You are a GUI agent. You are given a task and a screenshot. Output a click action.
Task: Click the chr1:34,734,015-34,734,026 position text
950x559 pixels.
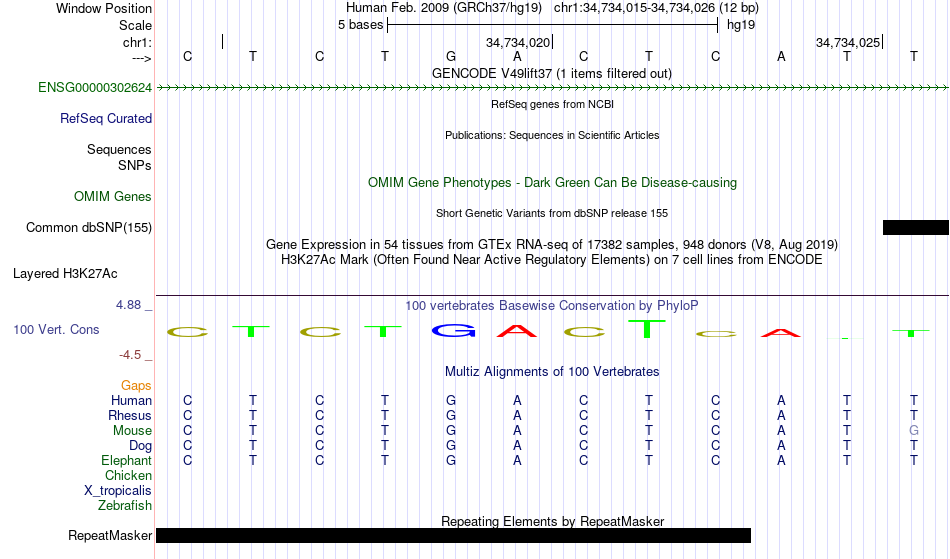point(656,8)
